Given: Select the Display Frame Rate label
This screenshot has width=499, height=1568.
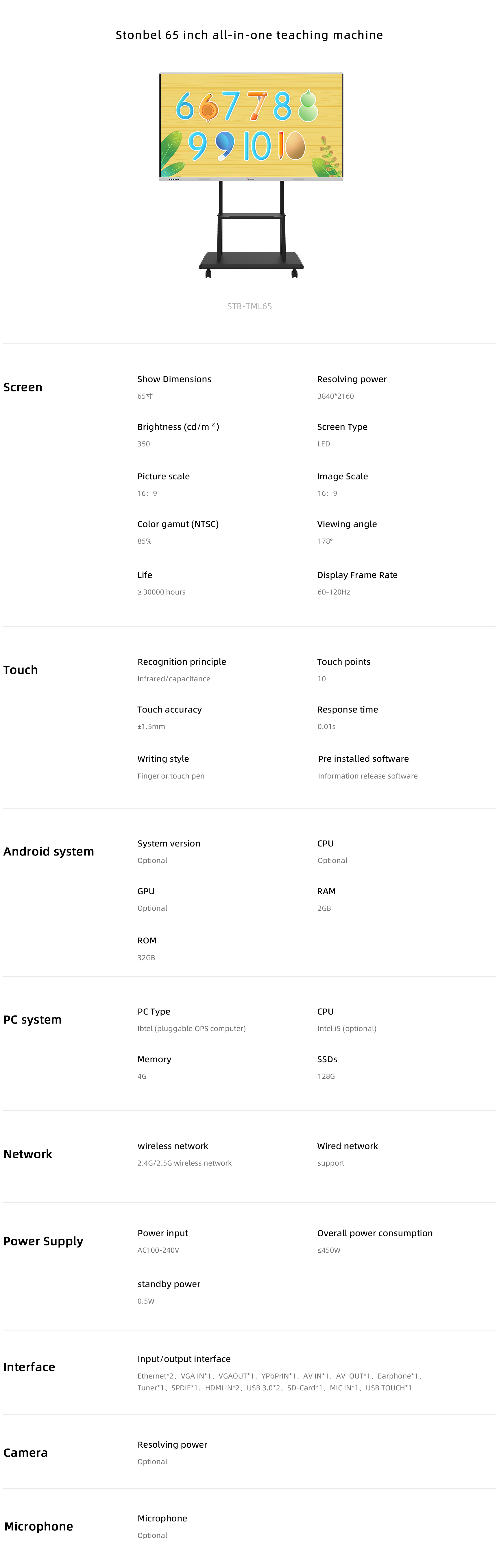Looking at the screenshot, I should pos(357,575).
